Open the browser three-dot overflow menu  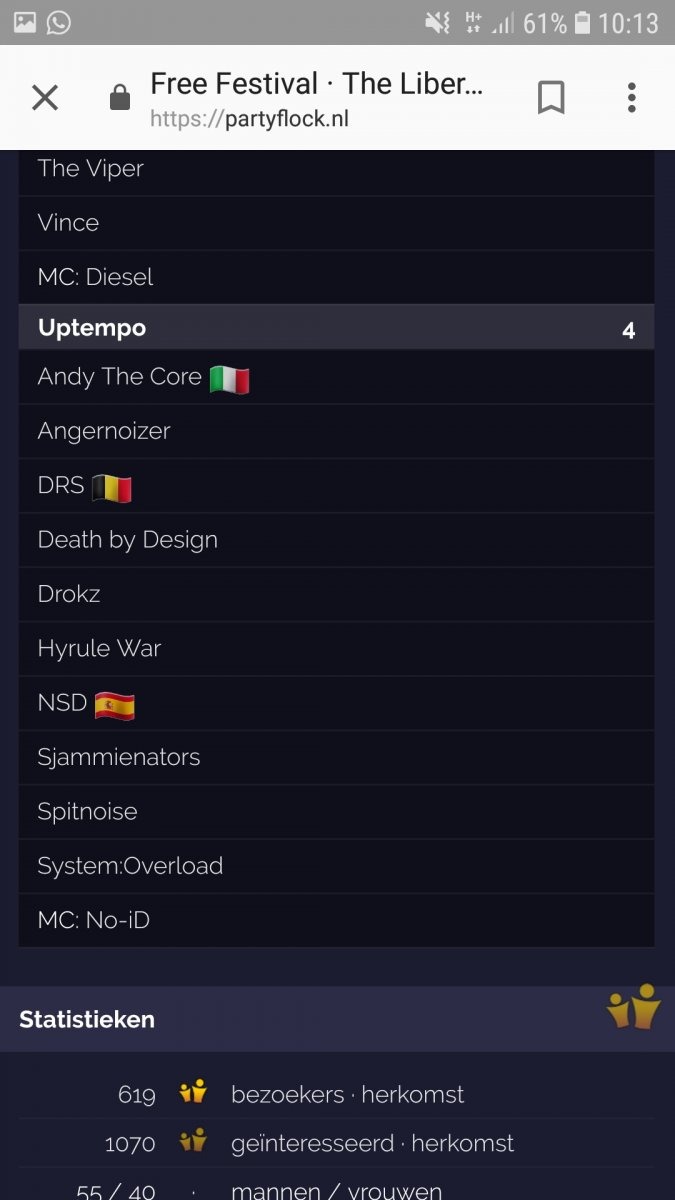coord(631,97)
